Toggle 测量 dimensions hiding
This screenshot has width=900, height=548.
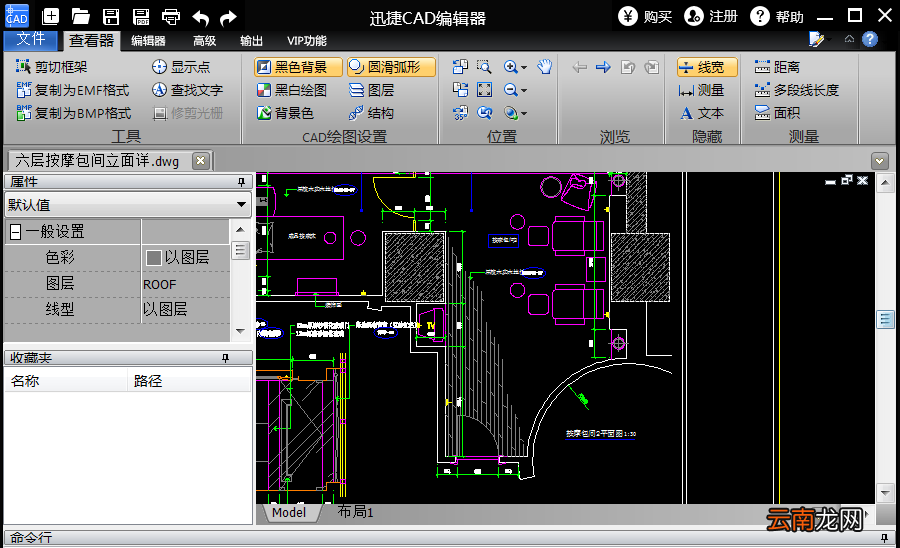pyautogui.click(x=701, y=90)
